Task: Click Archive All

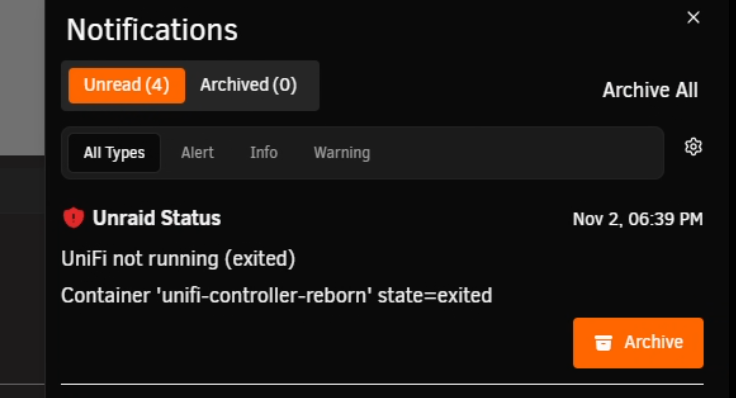Action: click(x=650, y=90)
